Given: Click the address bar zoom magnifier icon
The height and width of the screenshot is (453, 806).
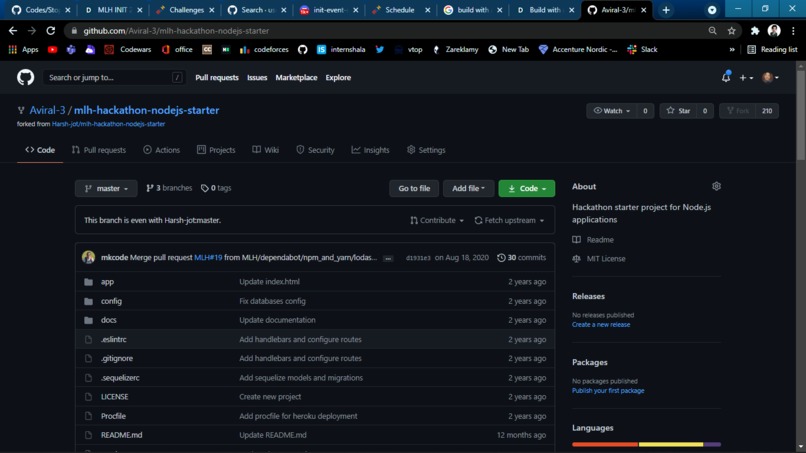Looking at the screenshot, I should [712, 31].
